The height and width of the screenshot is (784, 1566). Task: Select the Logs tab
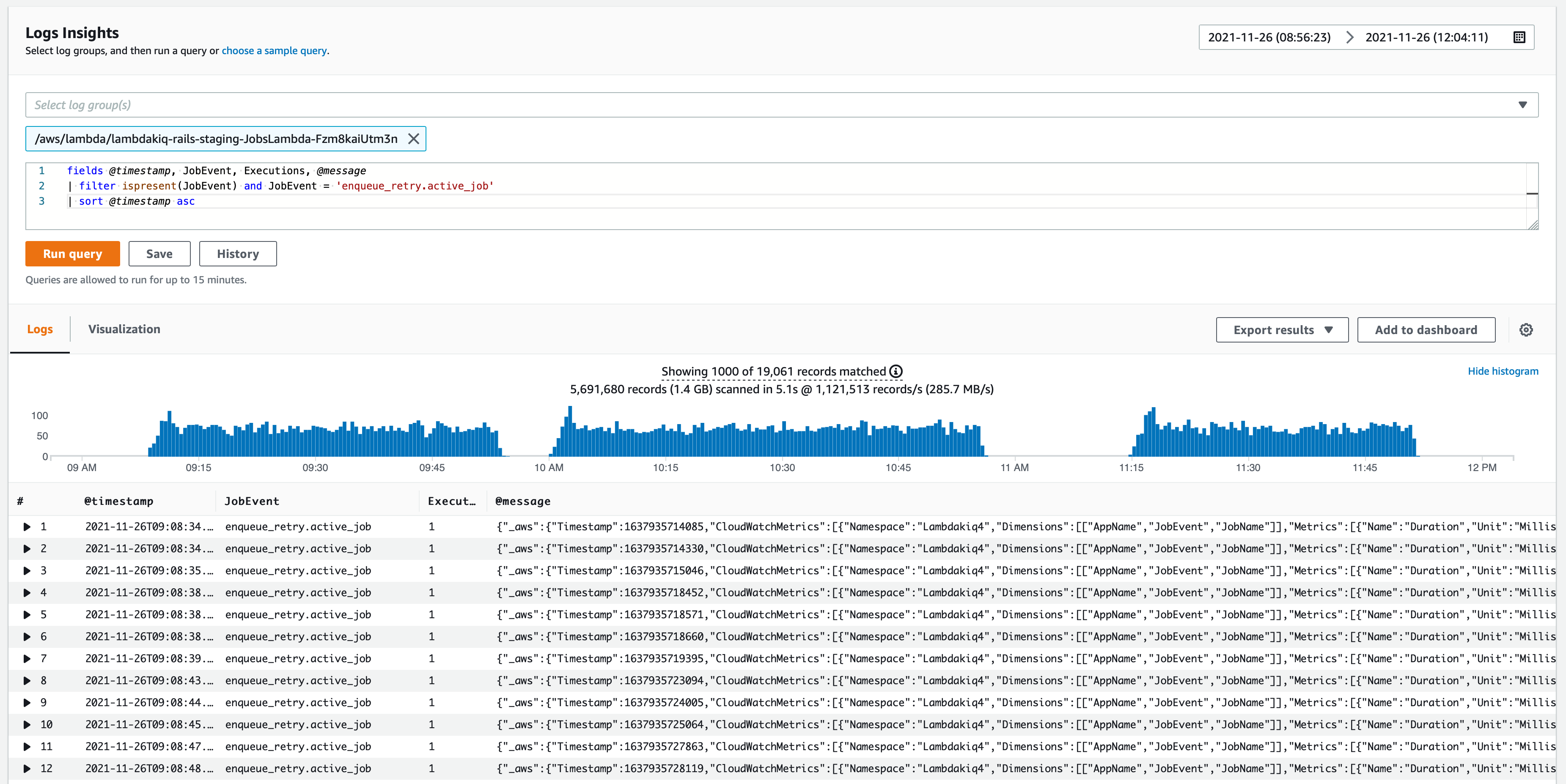39,329
